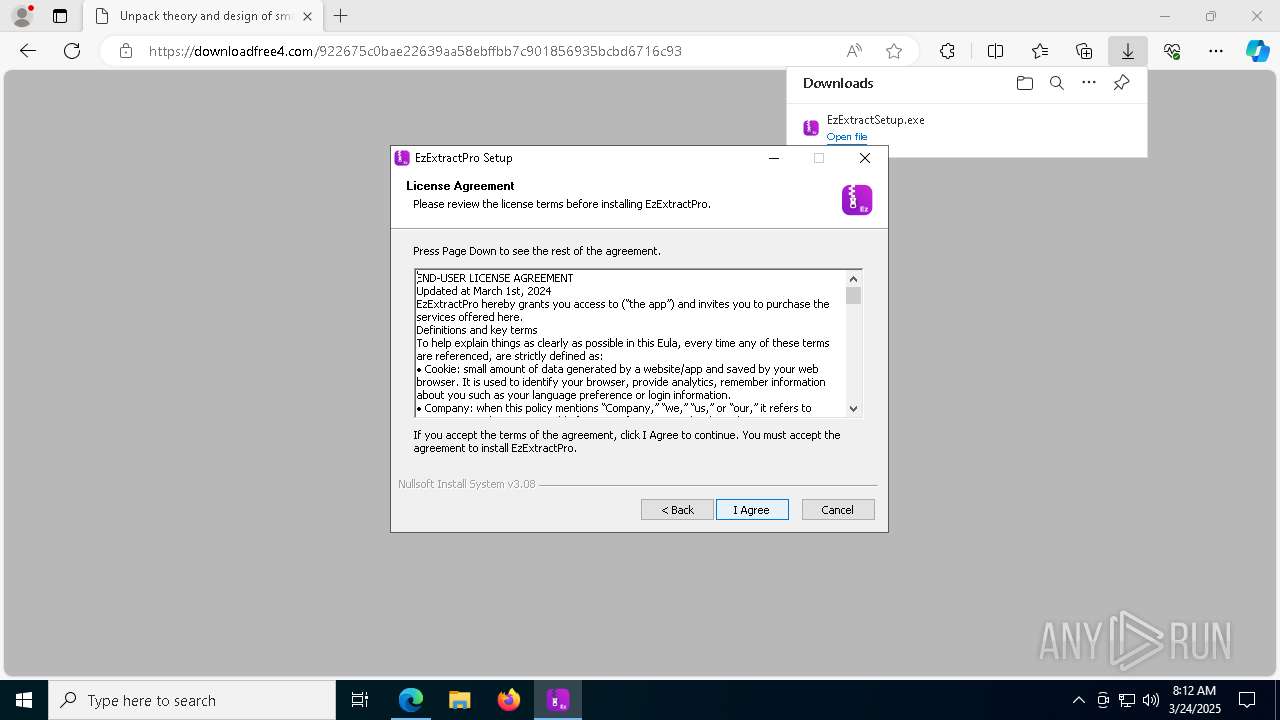Show hidden system tray icons
This screenshot has width=1280, height=720.
1078,700
